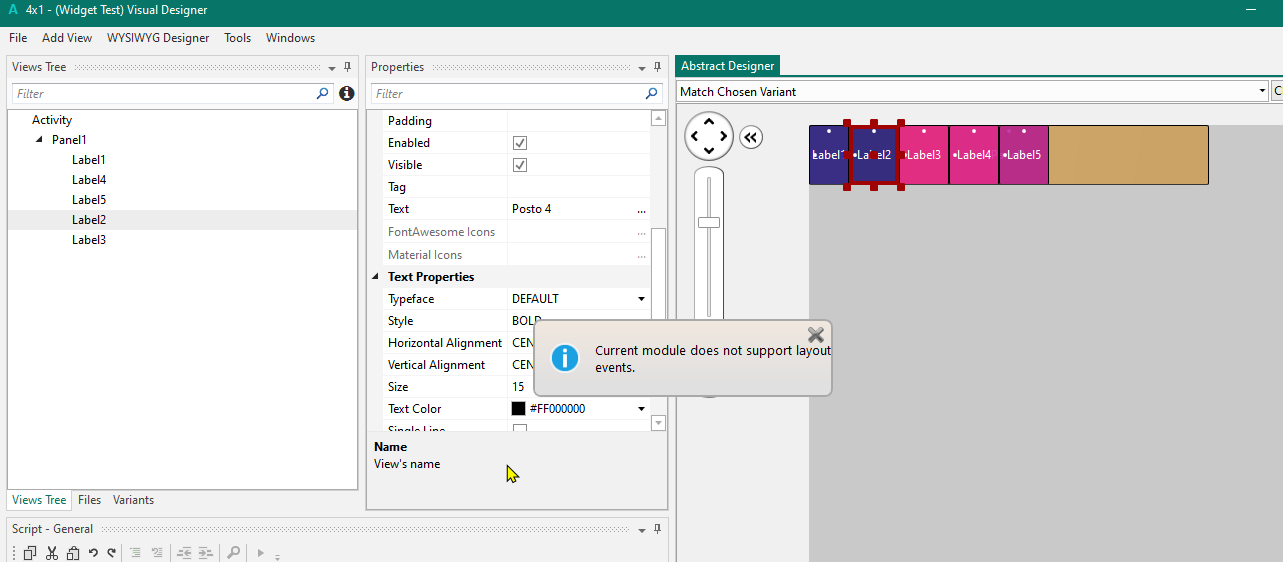1283x562 pixels.
Task: Toggle the Visible checkbox
Action: click(520, 165)
